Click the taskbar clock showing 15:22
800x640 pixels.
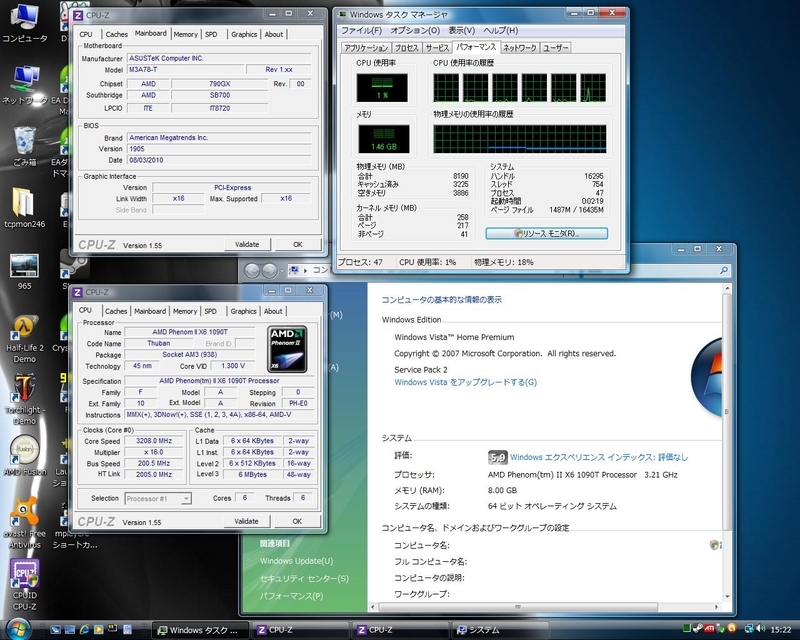tap(781, 630)
